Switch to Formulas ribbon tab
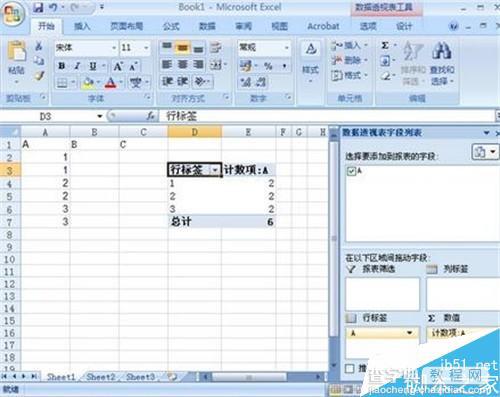The image size is (500, 397). [x=171, y=26]
